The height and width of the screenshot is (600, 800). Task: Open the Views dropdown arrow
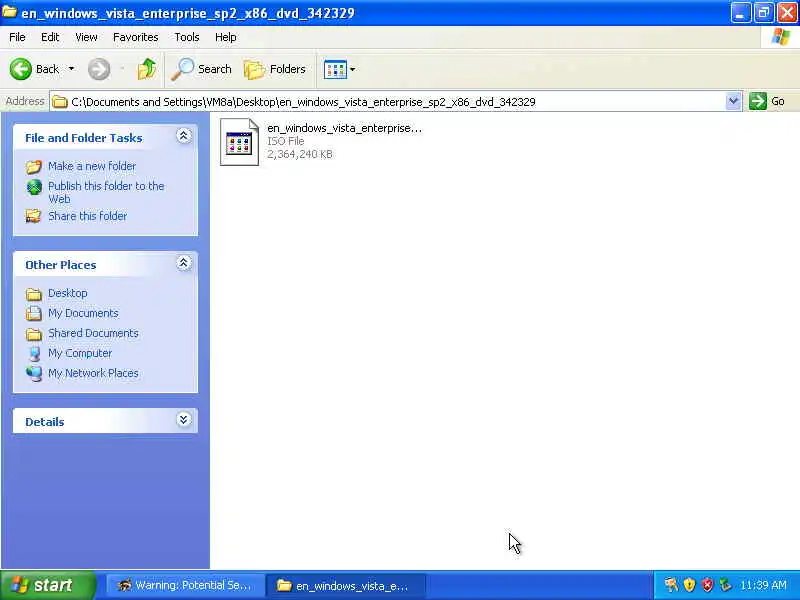pyautogui.click(x=352, y=69)
